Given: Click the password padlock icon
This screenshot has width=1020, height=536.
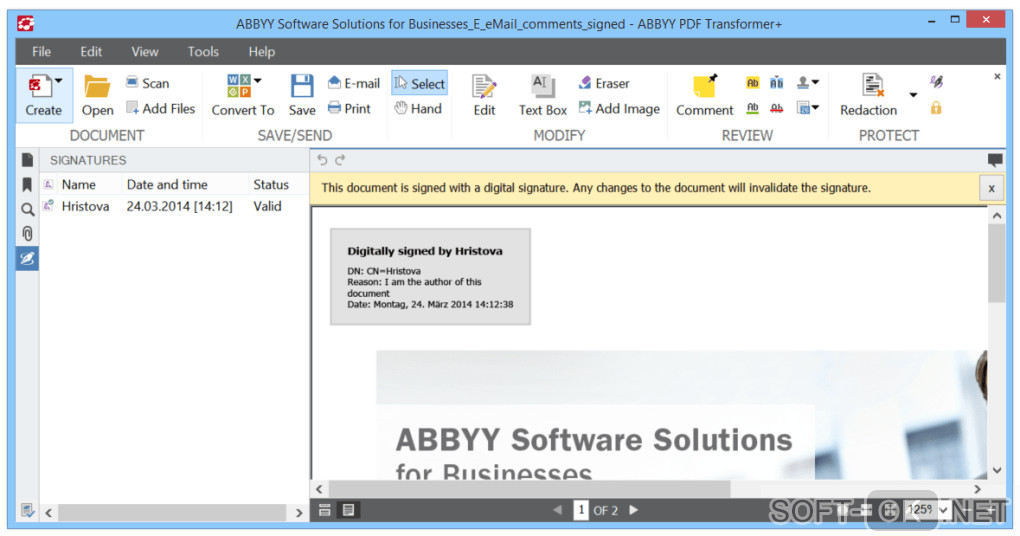Looking at the screenshot, I should coord(936,108).
